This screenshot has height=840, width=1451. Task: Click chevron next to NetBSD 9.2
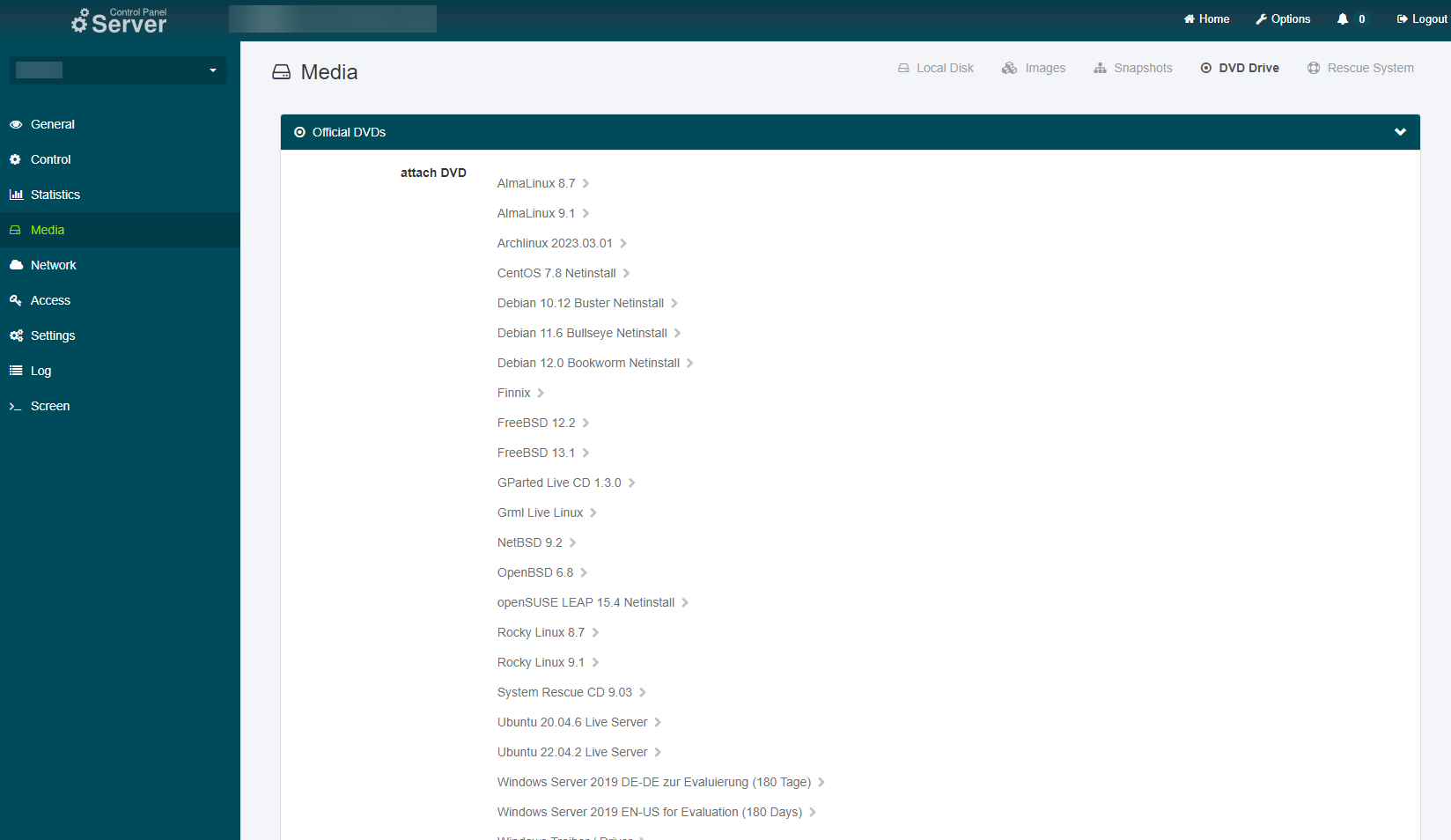[x=572, y=542]
